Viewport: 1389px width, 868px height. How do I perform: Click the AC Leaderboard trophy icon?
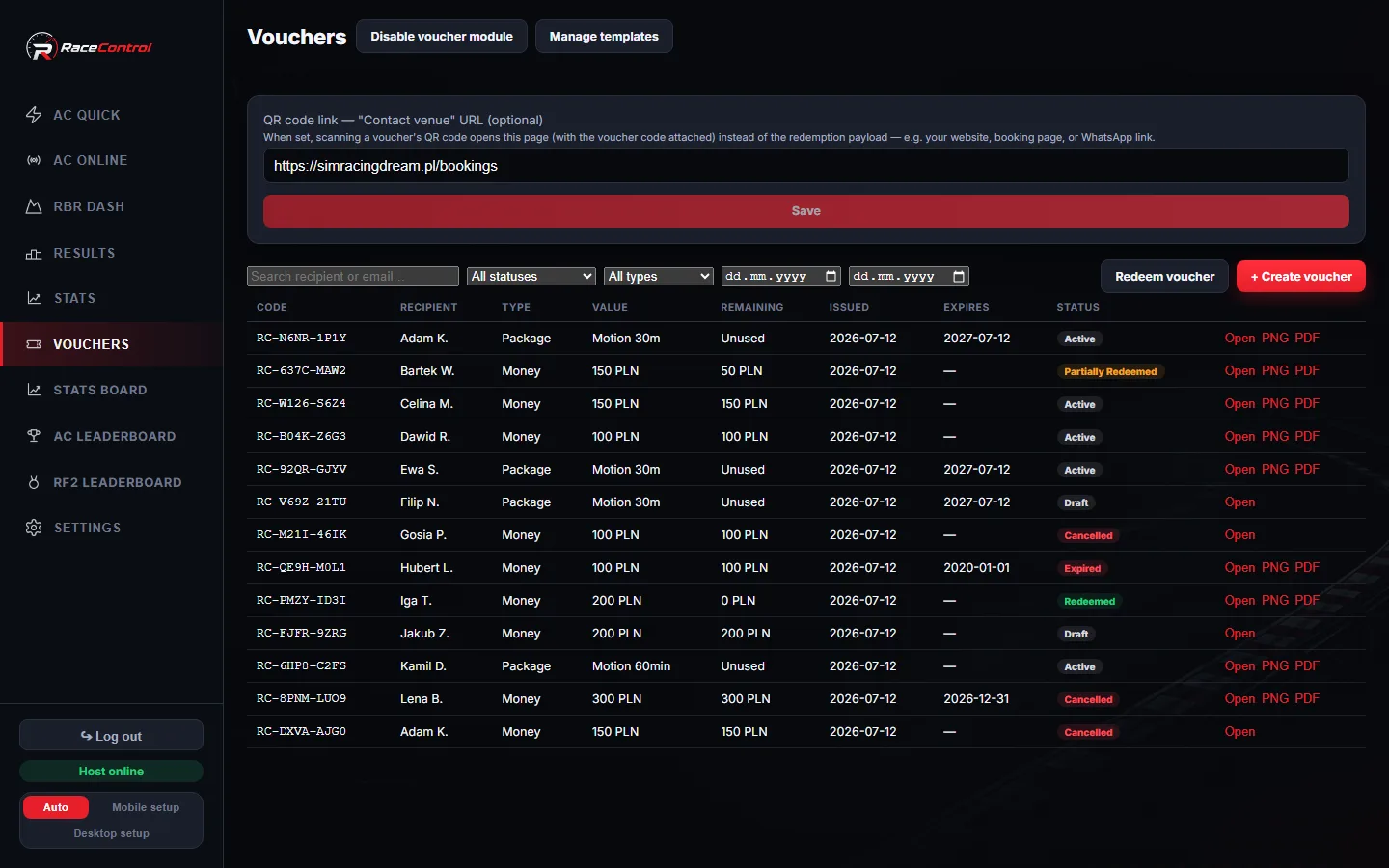34,436
